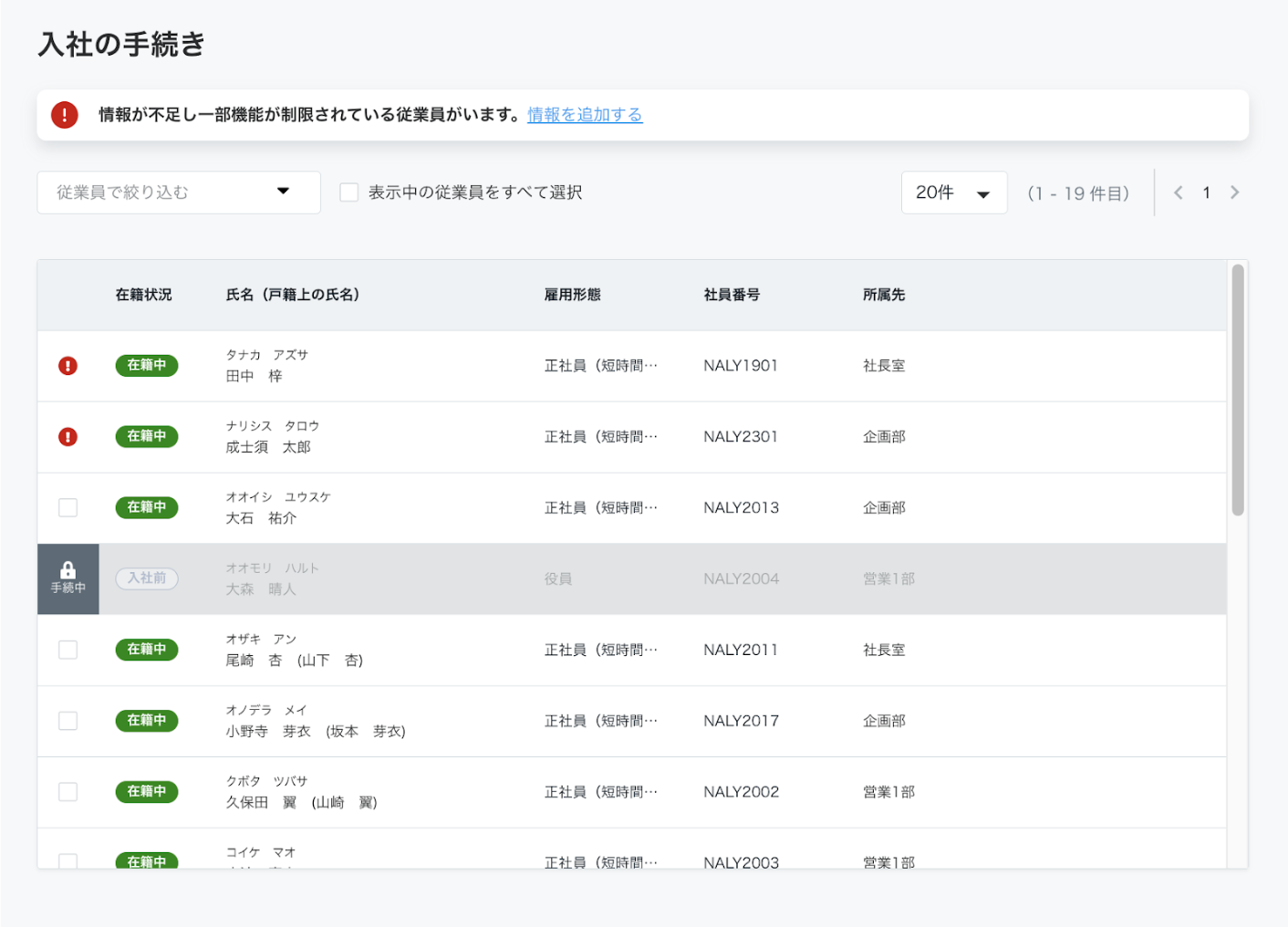Click the 在籍中 badge for 成士須 太郎
The width and height of the screenshot is (1288, 927).
[147, 437]
